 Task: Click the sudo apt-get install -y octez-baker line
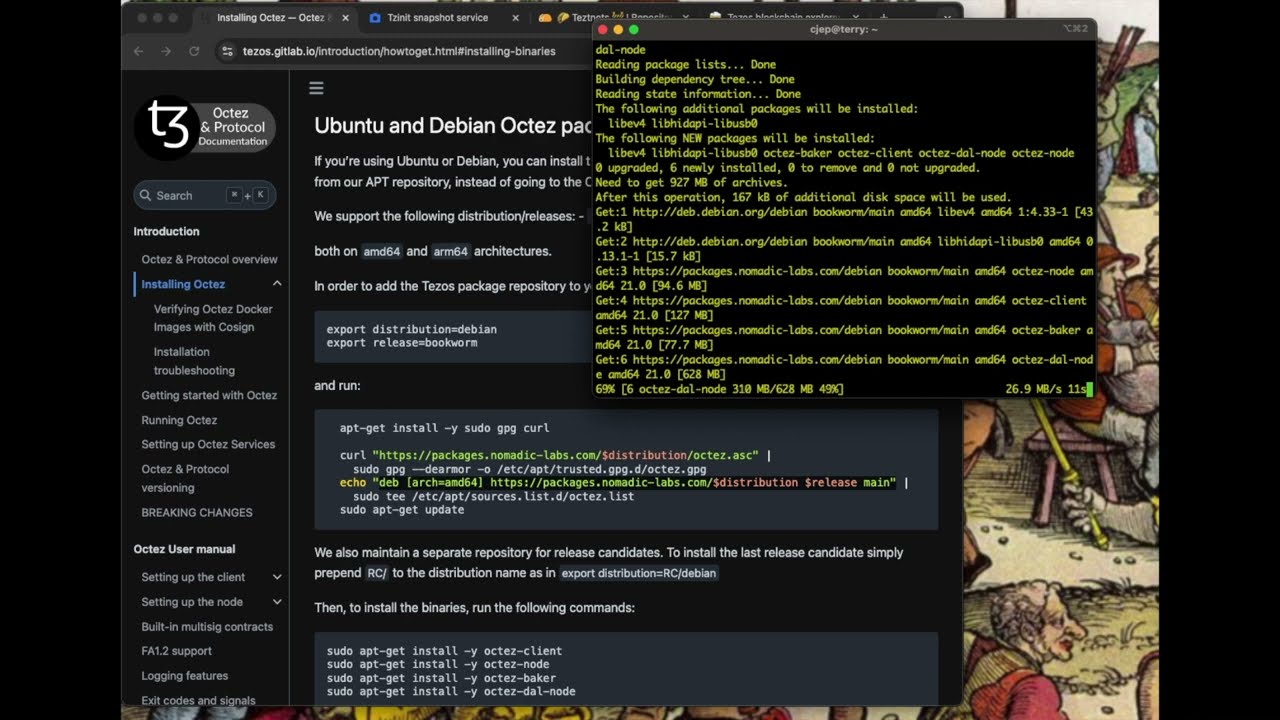(x=441, y=678)
